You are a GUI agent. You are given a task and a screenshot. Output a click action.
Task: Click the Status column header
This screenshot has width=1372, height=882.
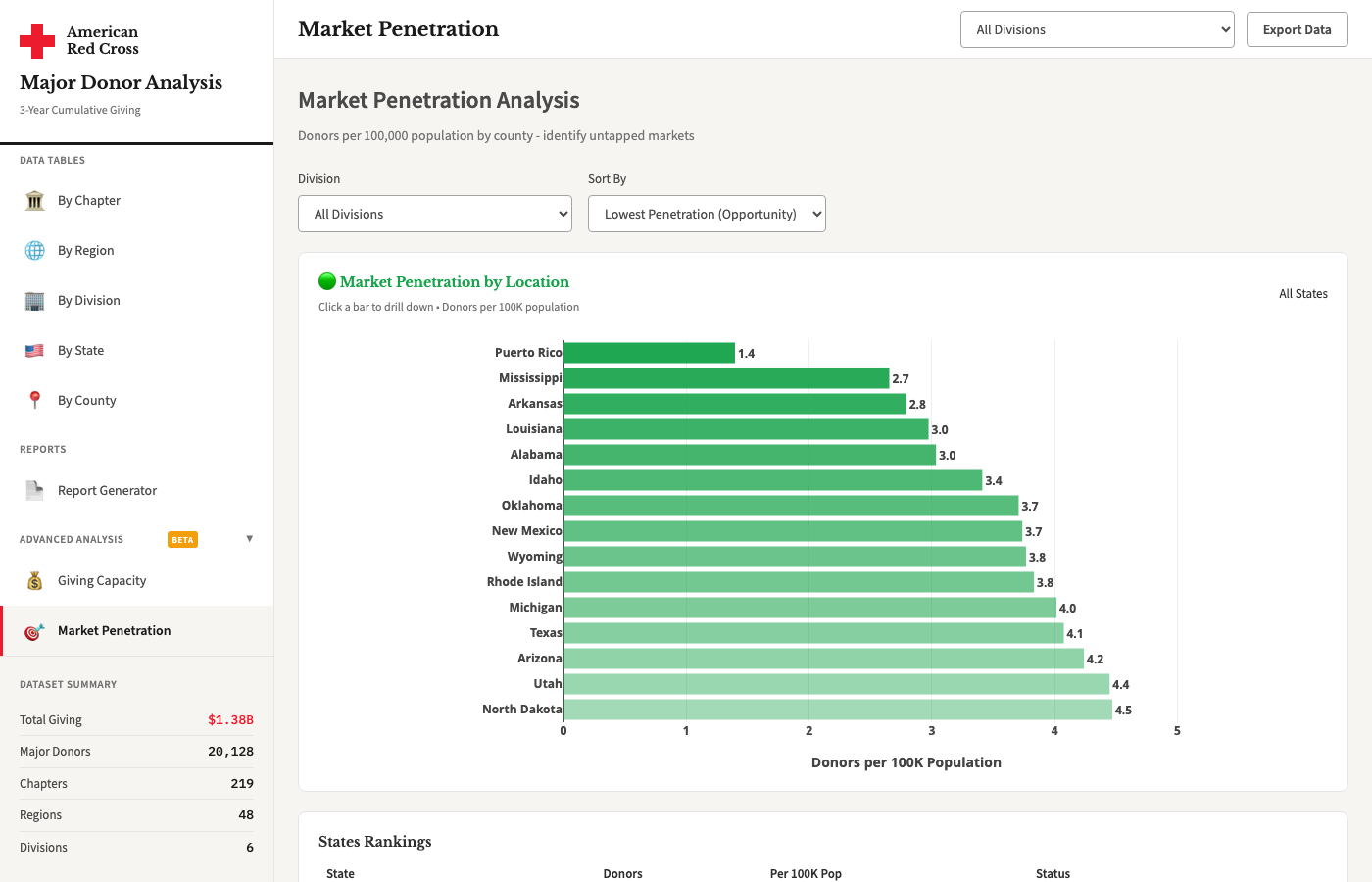point(1053,873)
